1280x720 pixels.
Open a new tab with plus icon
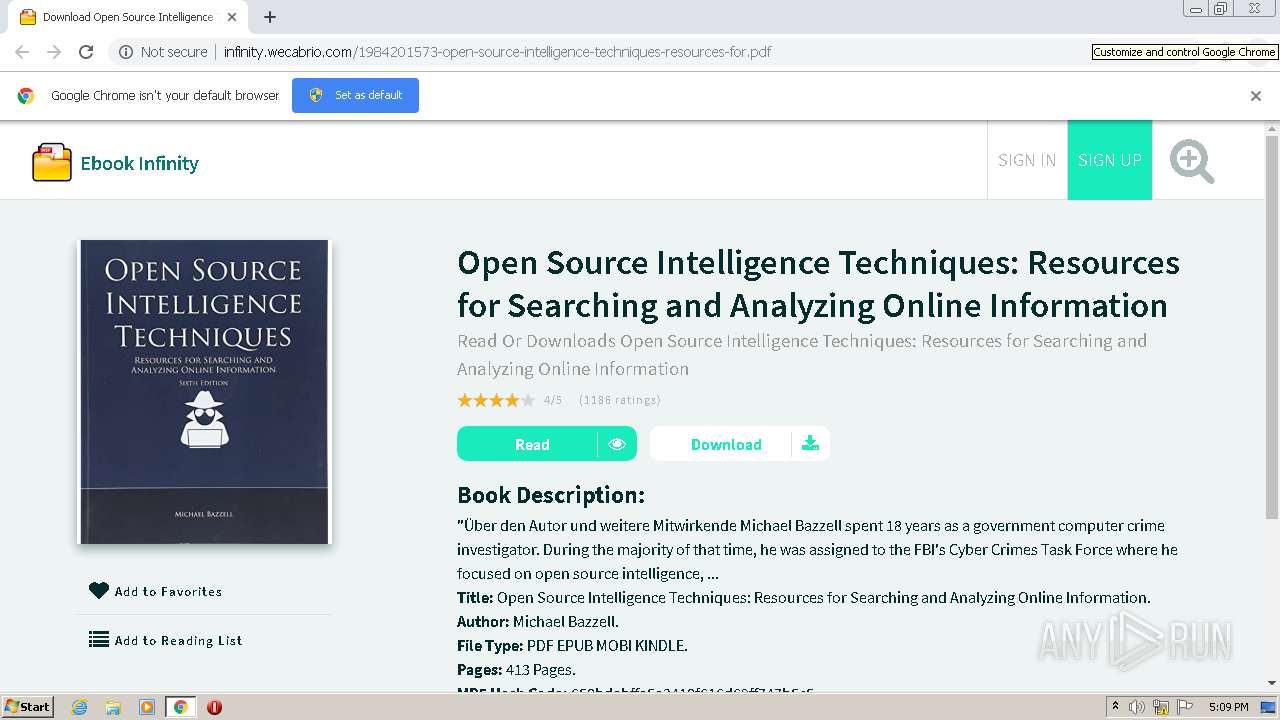269,17
